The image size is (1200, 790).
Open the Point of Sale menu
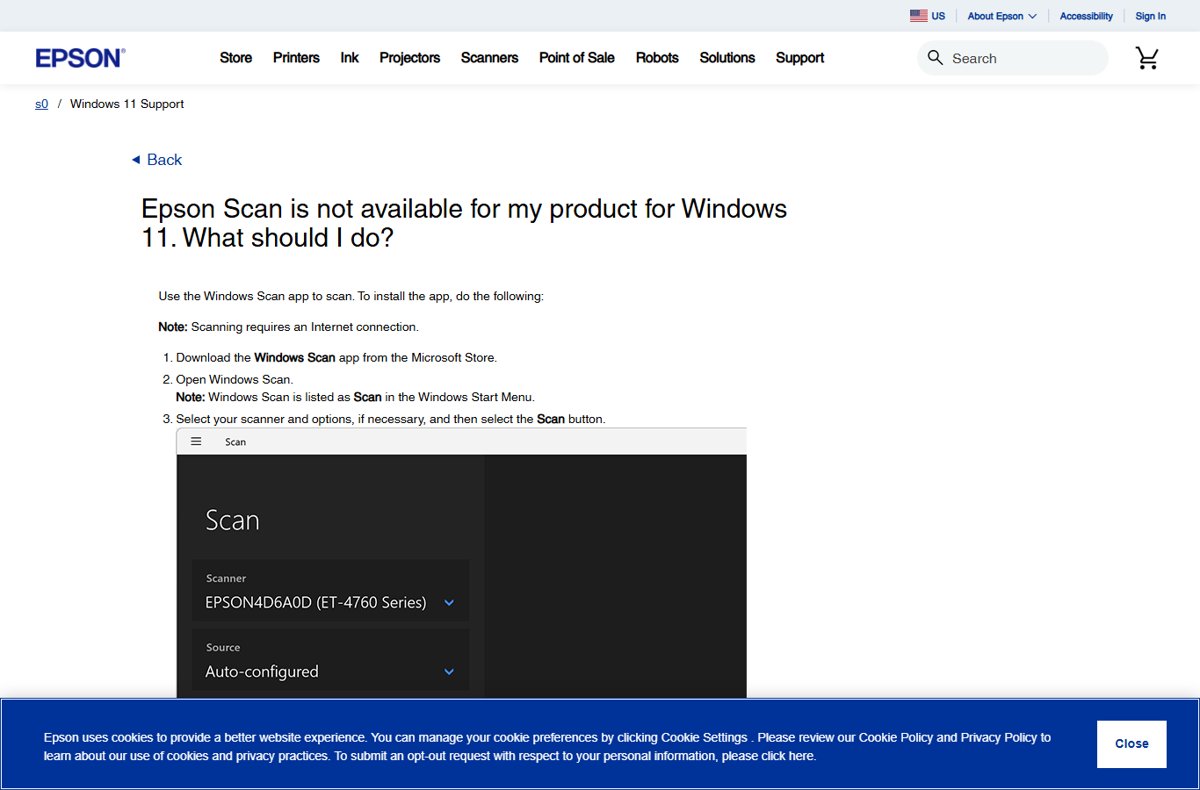pyautogui.click(x=577, y=58)
